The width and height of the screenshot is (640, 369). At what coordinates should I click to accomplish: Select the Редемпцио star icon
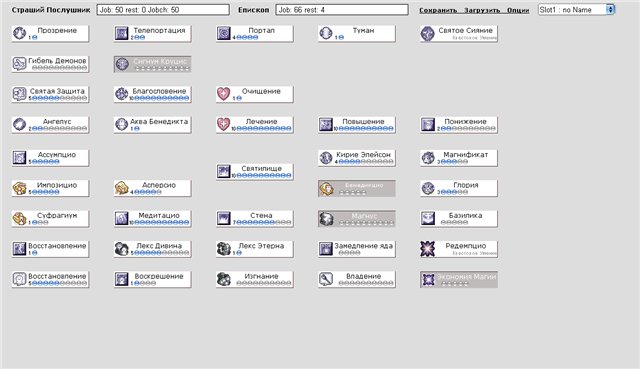click(427, 249)
